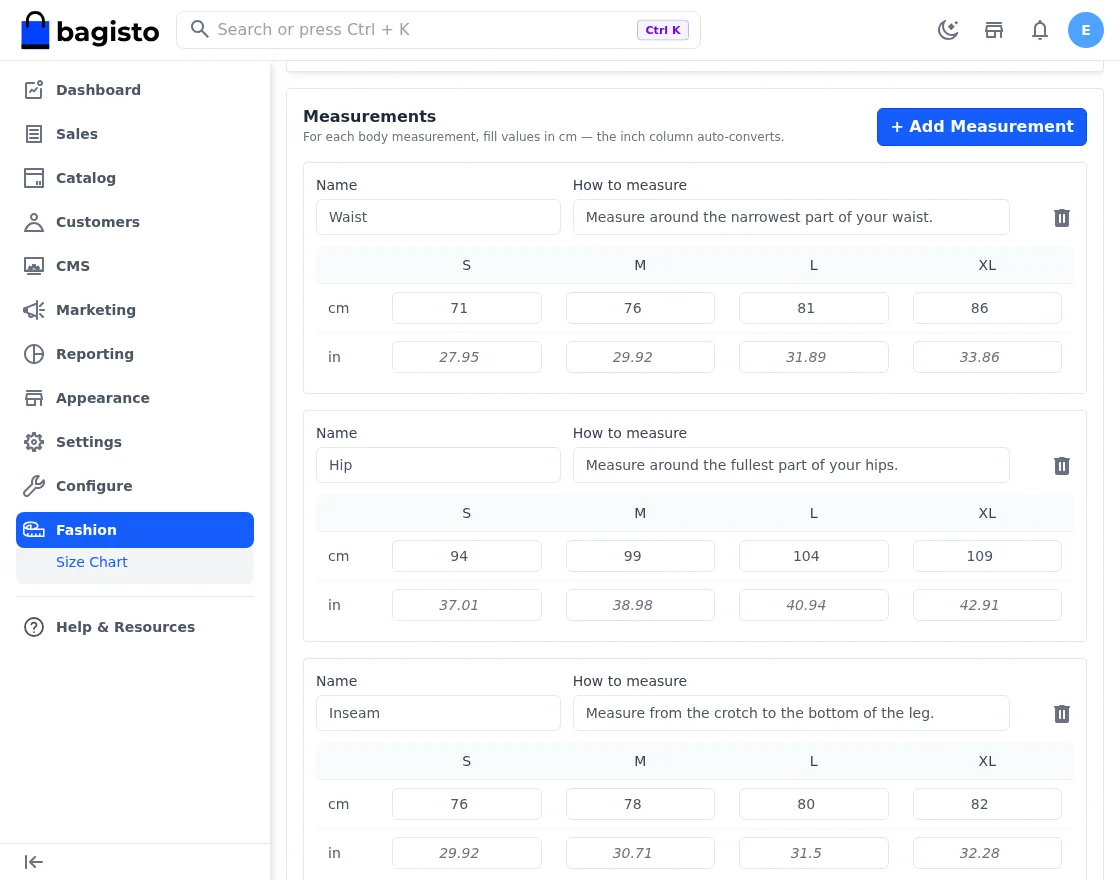
Task: Click Waist M cm field 76
Action: (x=640, y=308)
